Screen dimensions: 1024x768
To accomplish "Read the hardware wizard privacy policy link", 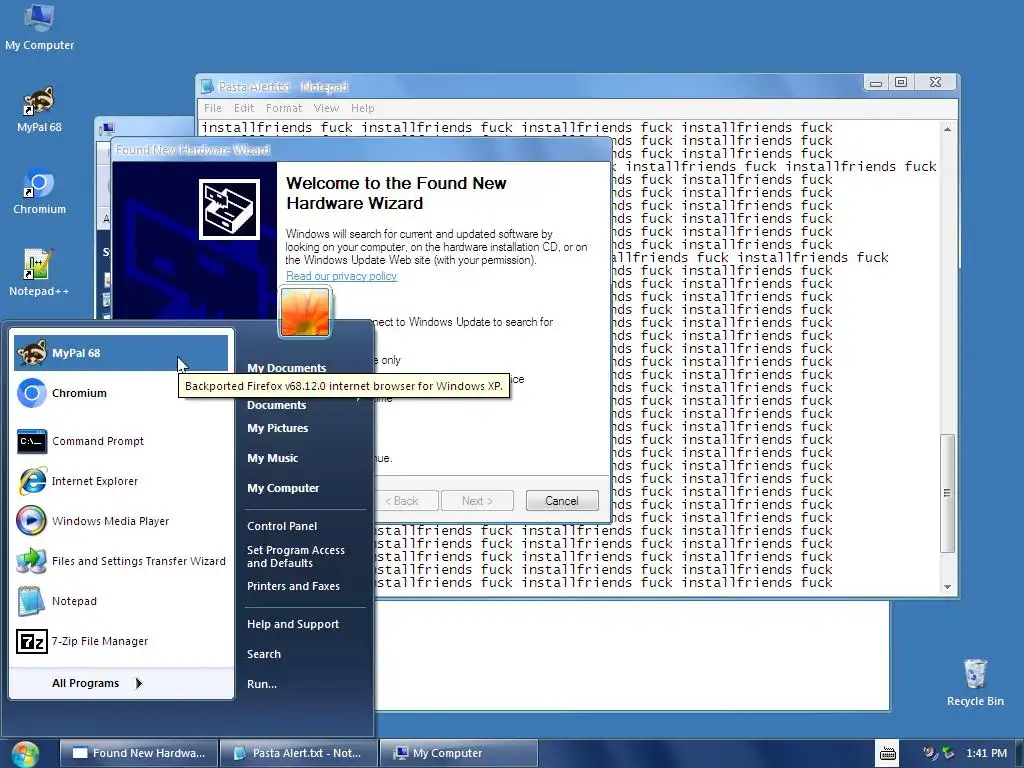I will click(x=341, y=276).
